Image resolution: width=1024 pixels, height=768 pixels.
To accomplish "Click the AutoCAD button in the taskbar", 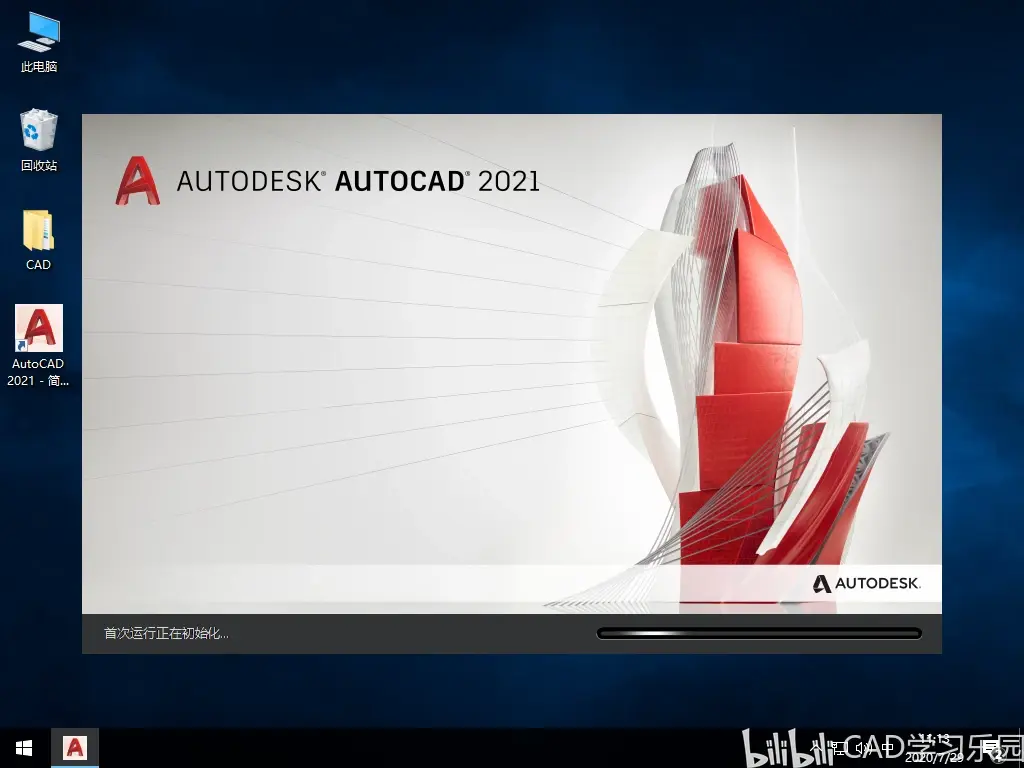I will pos(75,748).
